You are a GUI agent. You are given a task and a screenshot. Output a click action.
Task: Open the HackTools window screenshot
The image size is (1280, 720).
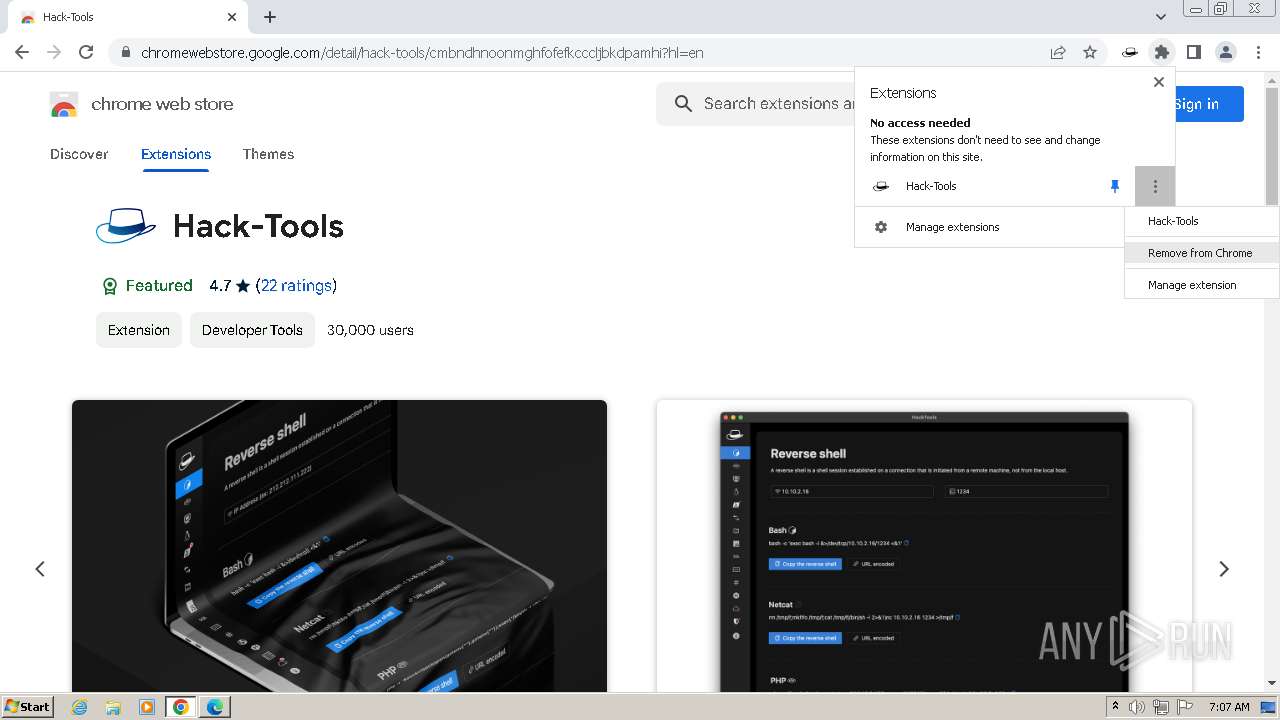coord(924,546)
